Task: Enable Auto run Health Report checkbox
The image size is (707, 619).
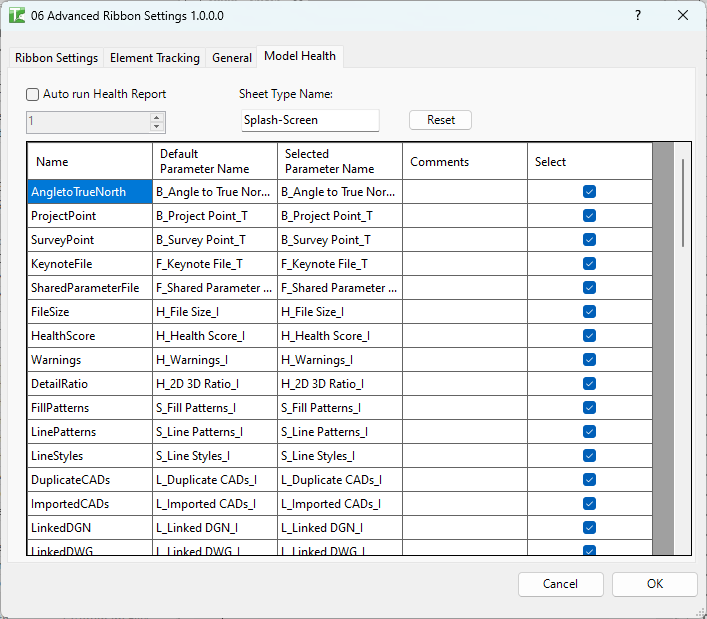Action: coord(33,94)
